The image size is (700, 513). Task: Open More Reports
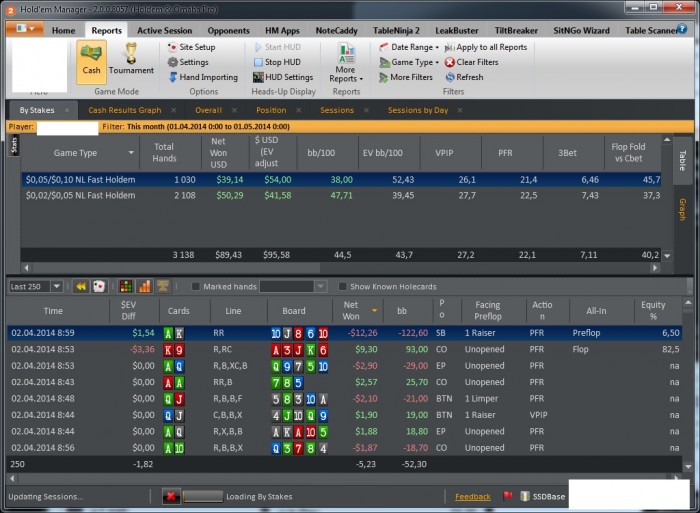tap(346, 63)
